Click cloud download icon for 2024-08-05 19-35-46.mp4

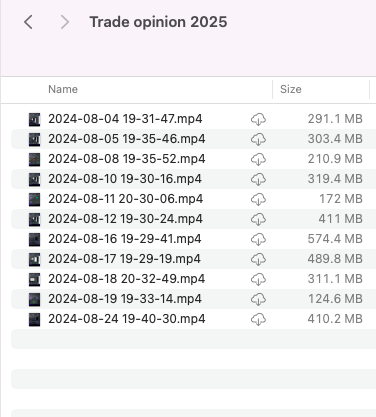[x=258, y=139]
